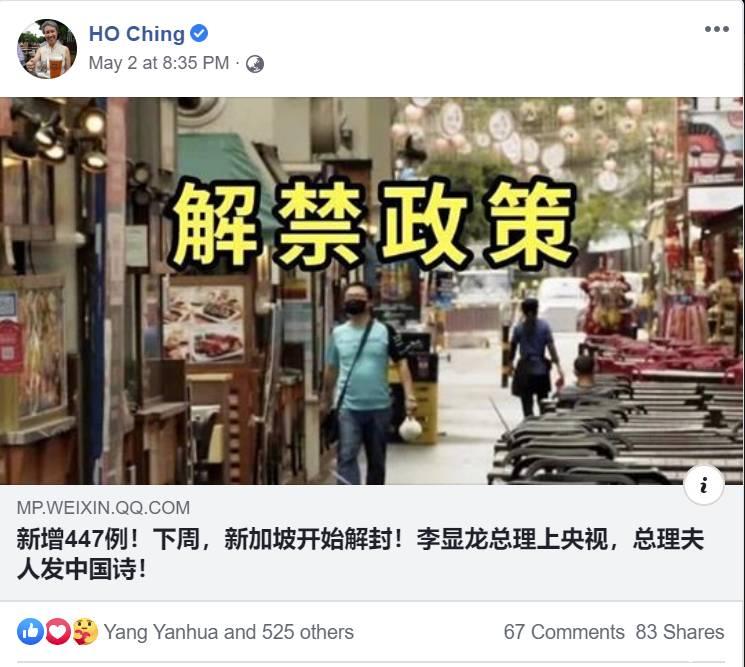This screenshot has width=745, height=667.
Task: Open the three-dot post options menu
Action: [x=716, y=29]
